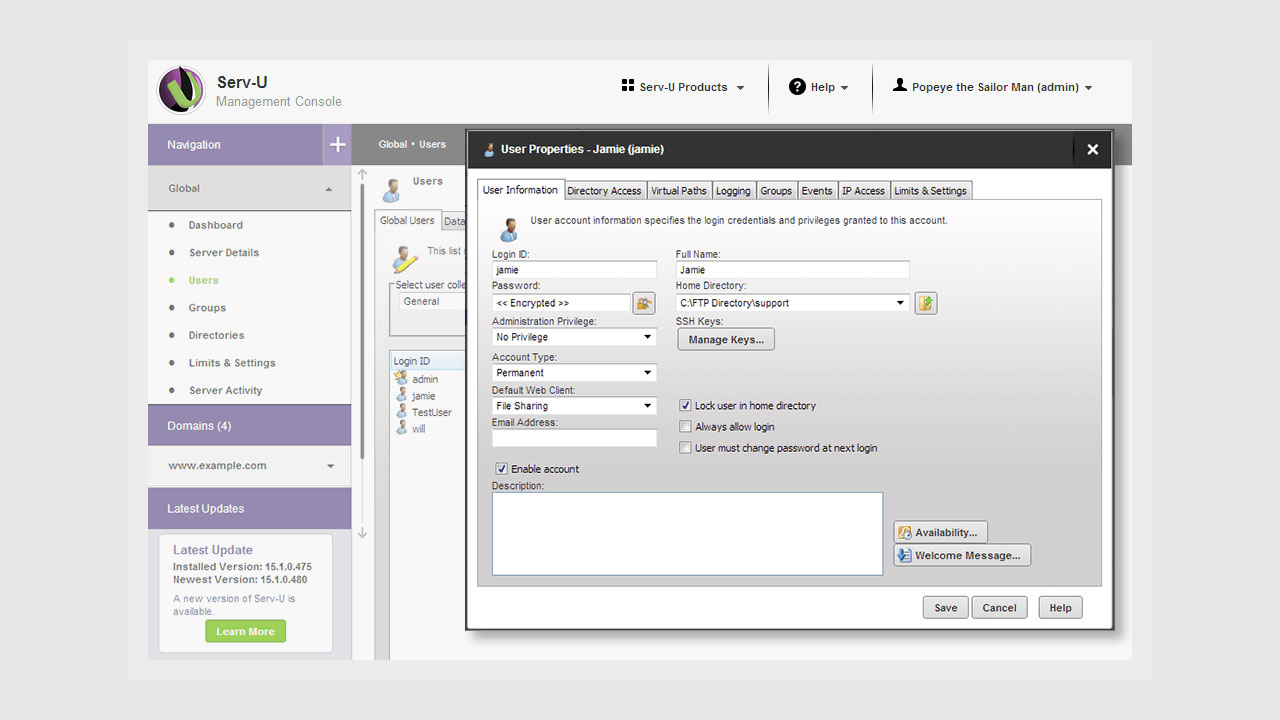Check User must change password at next login
The image size is (1280, 720).
[685, 448]
